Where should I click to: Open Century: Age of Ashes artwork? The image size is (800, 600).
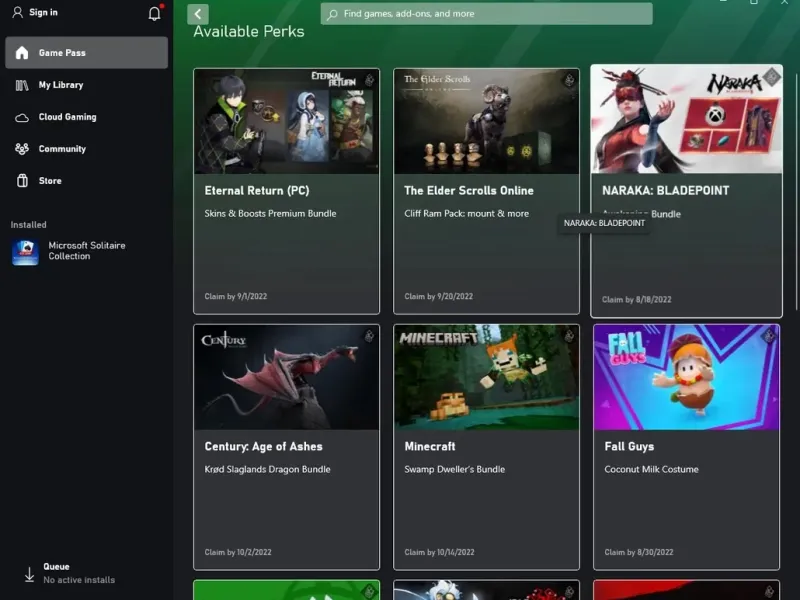286,378
